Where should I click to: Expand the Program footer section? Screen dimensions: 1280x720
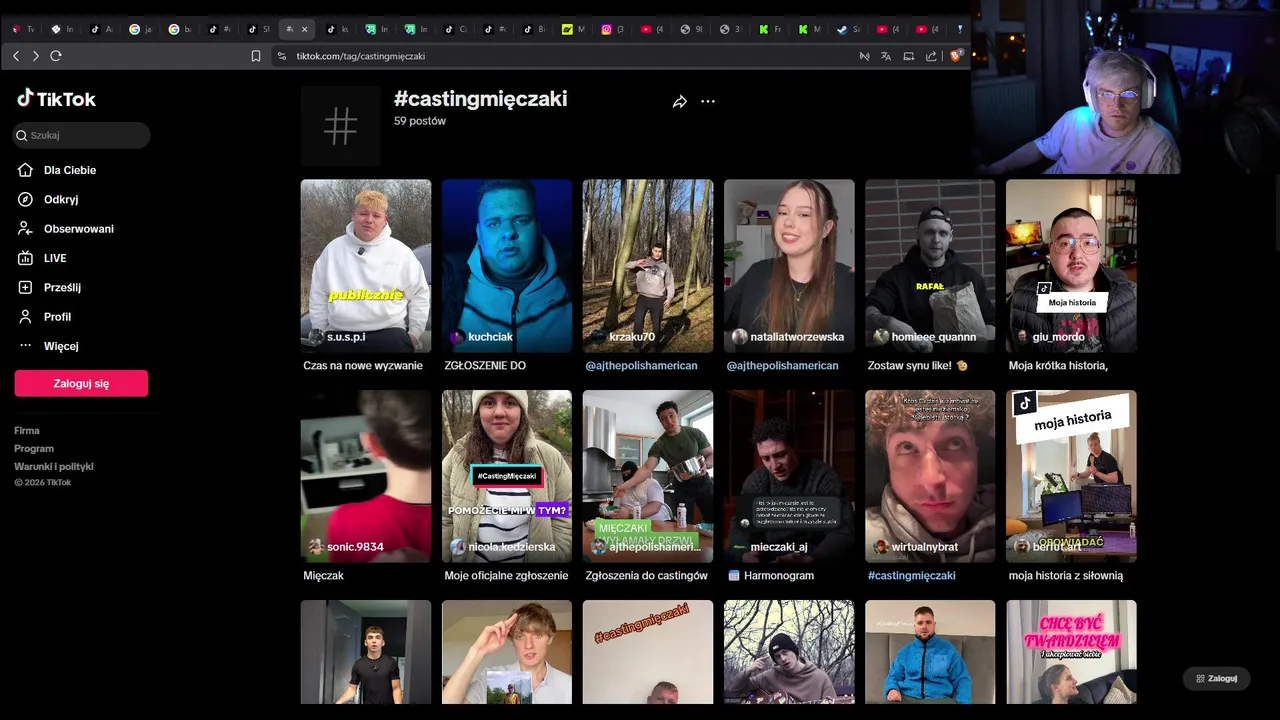[x=34, y=449]
